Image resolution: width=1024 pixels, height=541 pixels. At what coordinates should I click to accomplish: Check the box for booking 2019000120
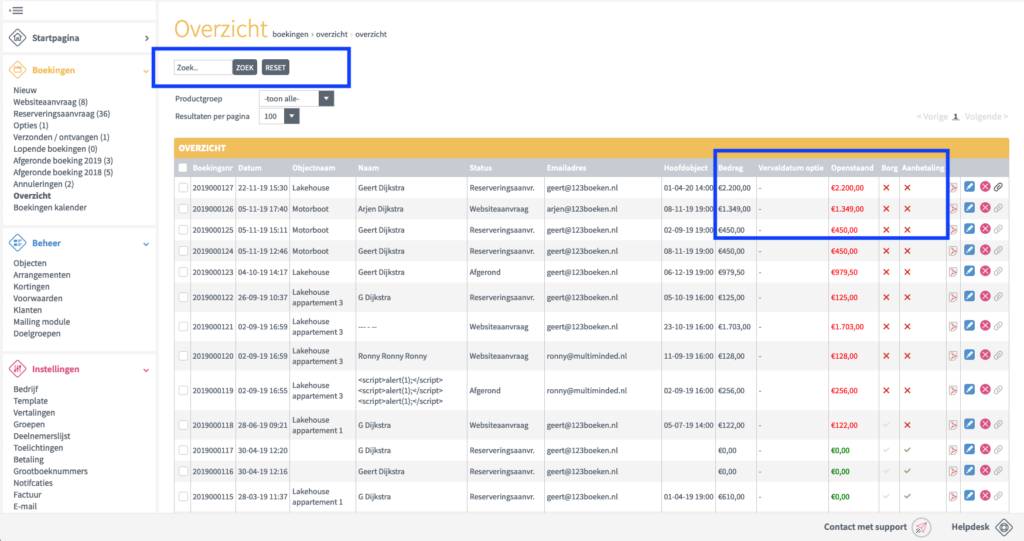tap(183, 355)
